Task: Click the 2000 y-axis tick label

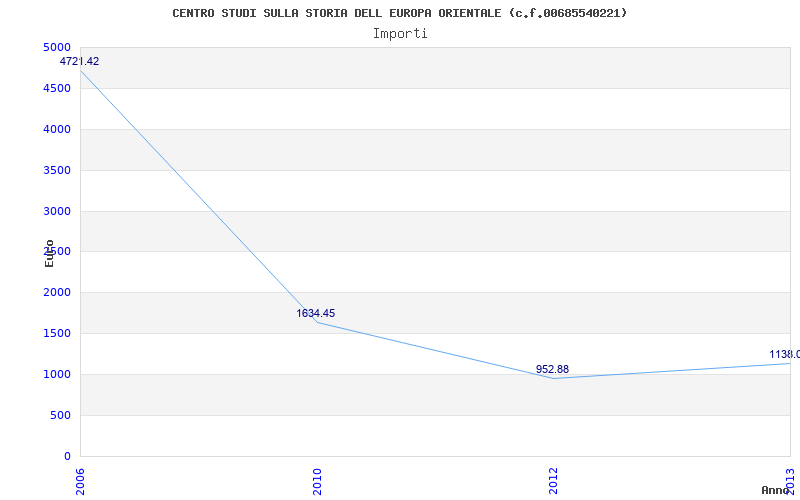Action: tap(57, 292)
